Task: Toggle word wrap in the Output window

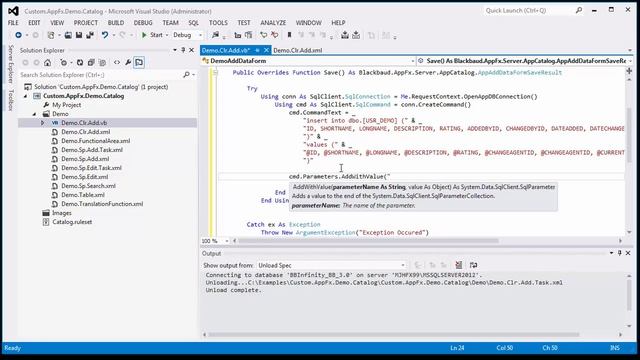Action: [473, 265]
